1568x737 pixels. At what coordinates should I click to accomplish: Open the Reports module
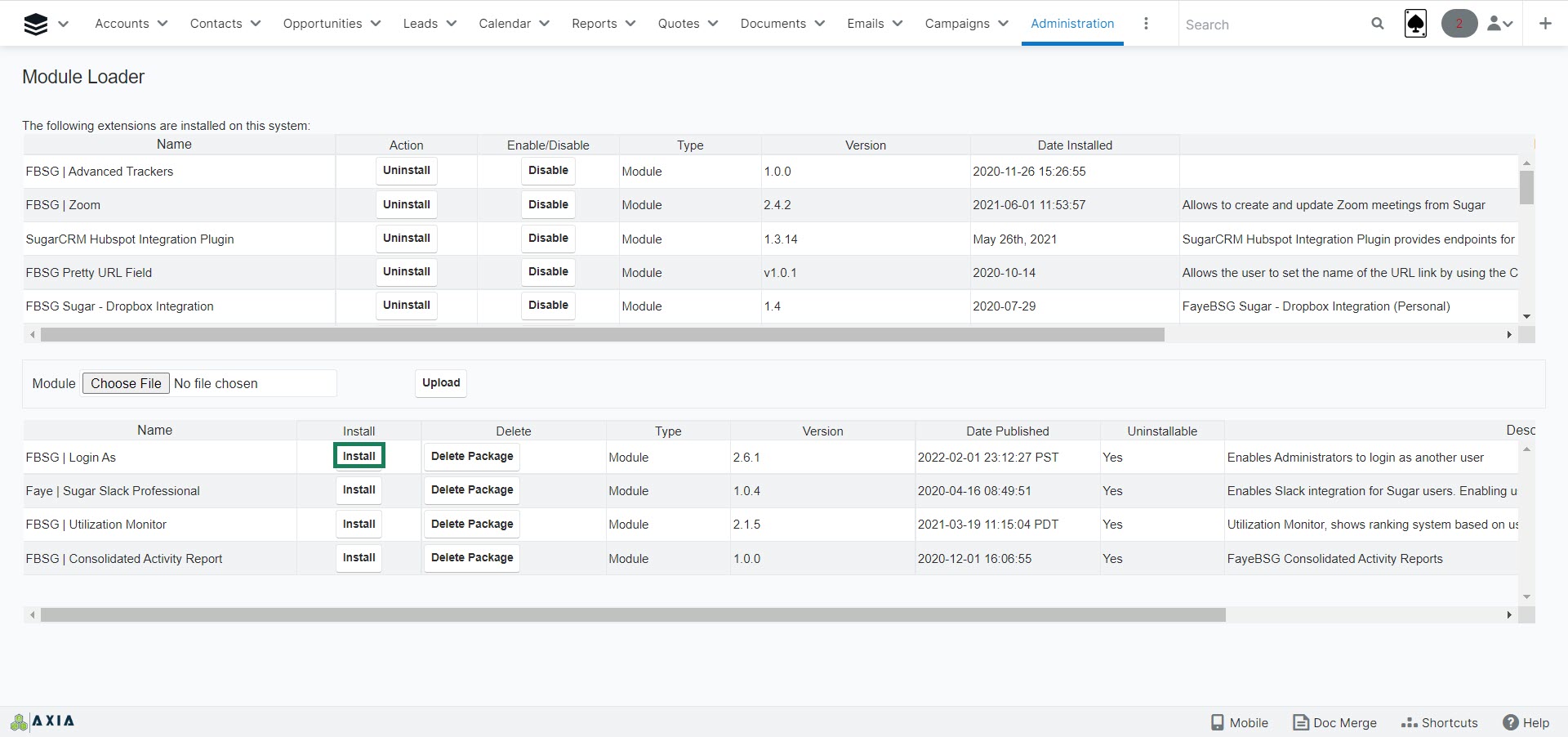pyautogui.click(x=594, y=24)
